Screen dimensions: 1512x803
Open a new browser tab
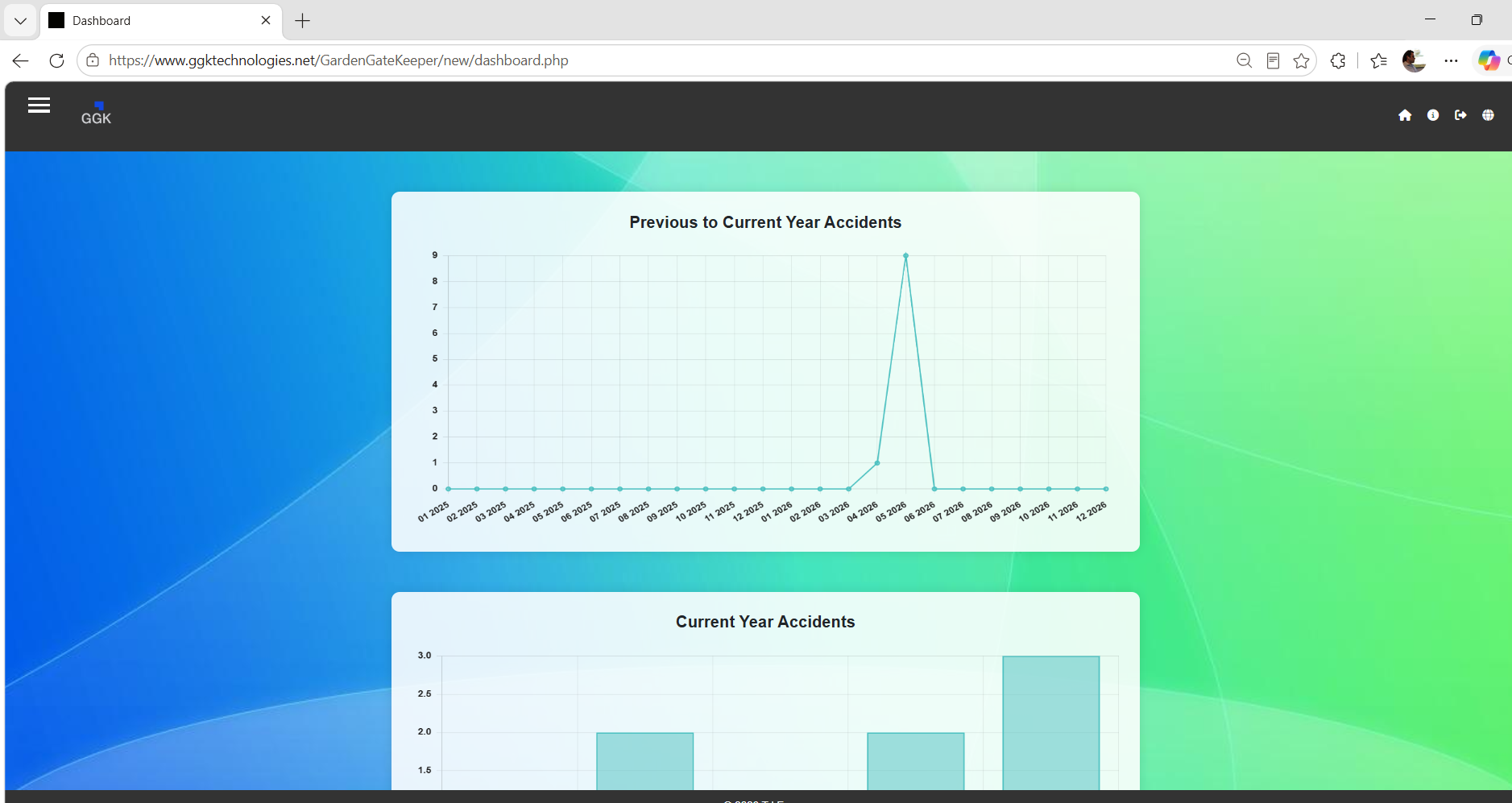[303, 21]
